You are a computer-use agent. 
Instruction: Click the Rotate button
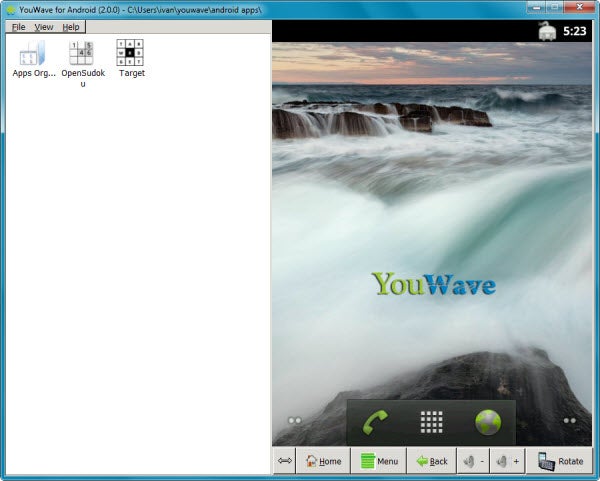tap(560, 461)
